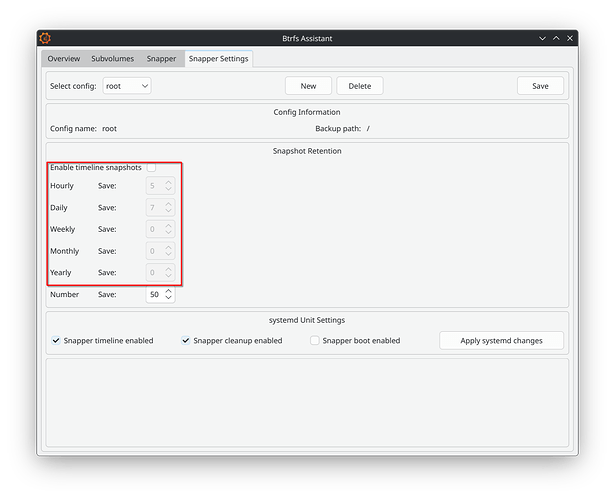Increase the Number save count above 50
This screenshot has width=615, height=500.
(169, 291)
